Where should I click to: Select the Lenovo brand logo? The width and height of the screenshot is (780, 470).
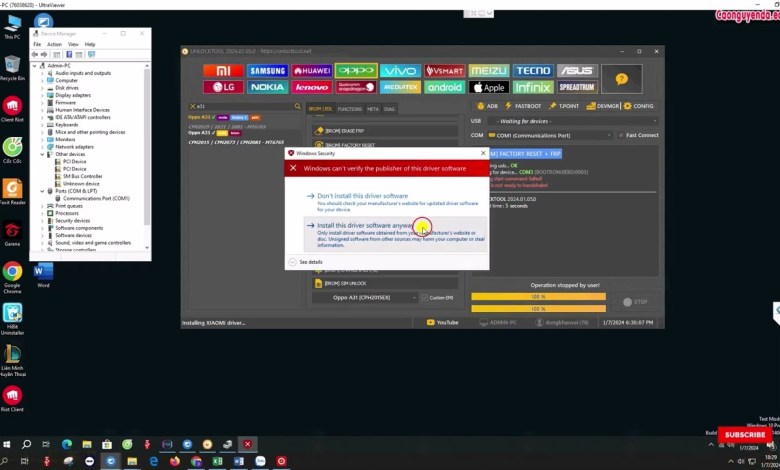coord(312,87)
